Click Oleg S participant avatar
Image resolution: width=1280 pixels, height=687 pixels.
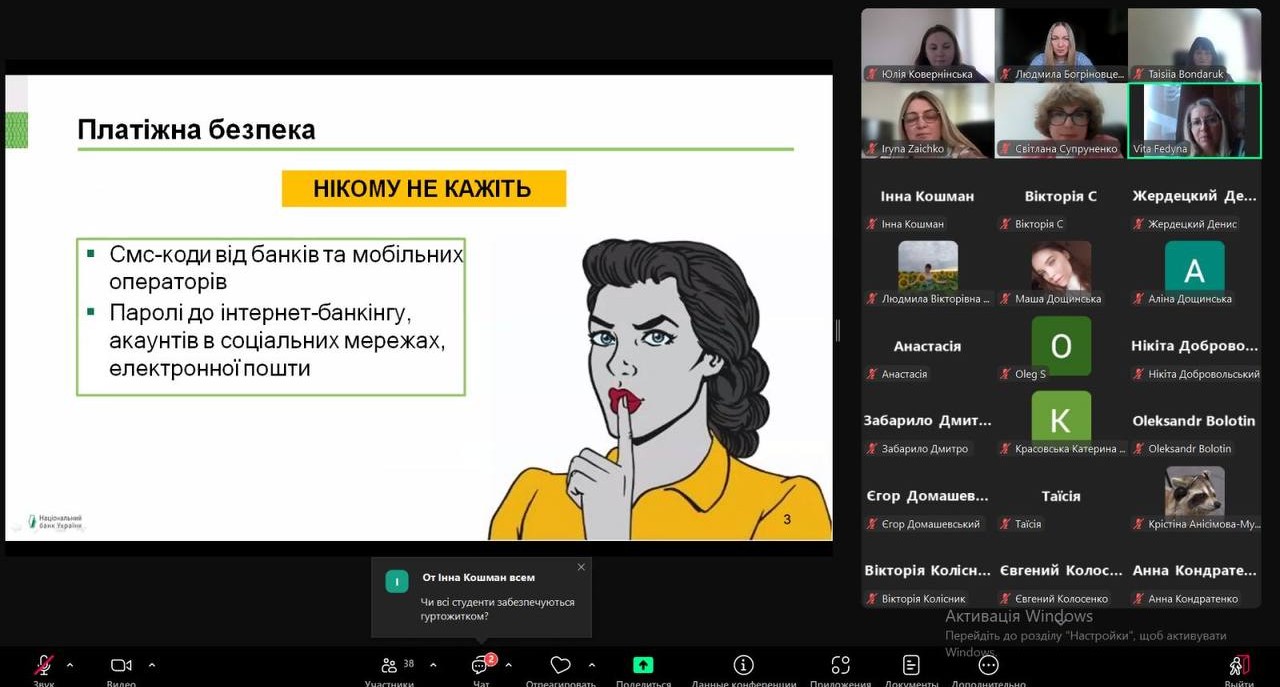pyautogui.click(x=1061, y=346)
